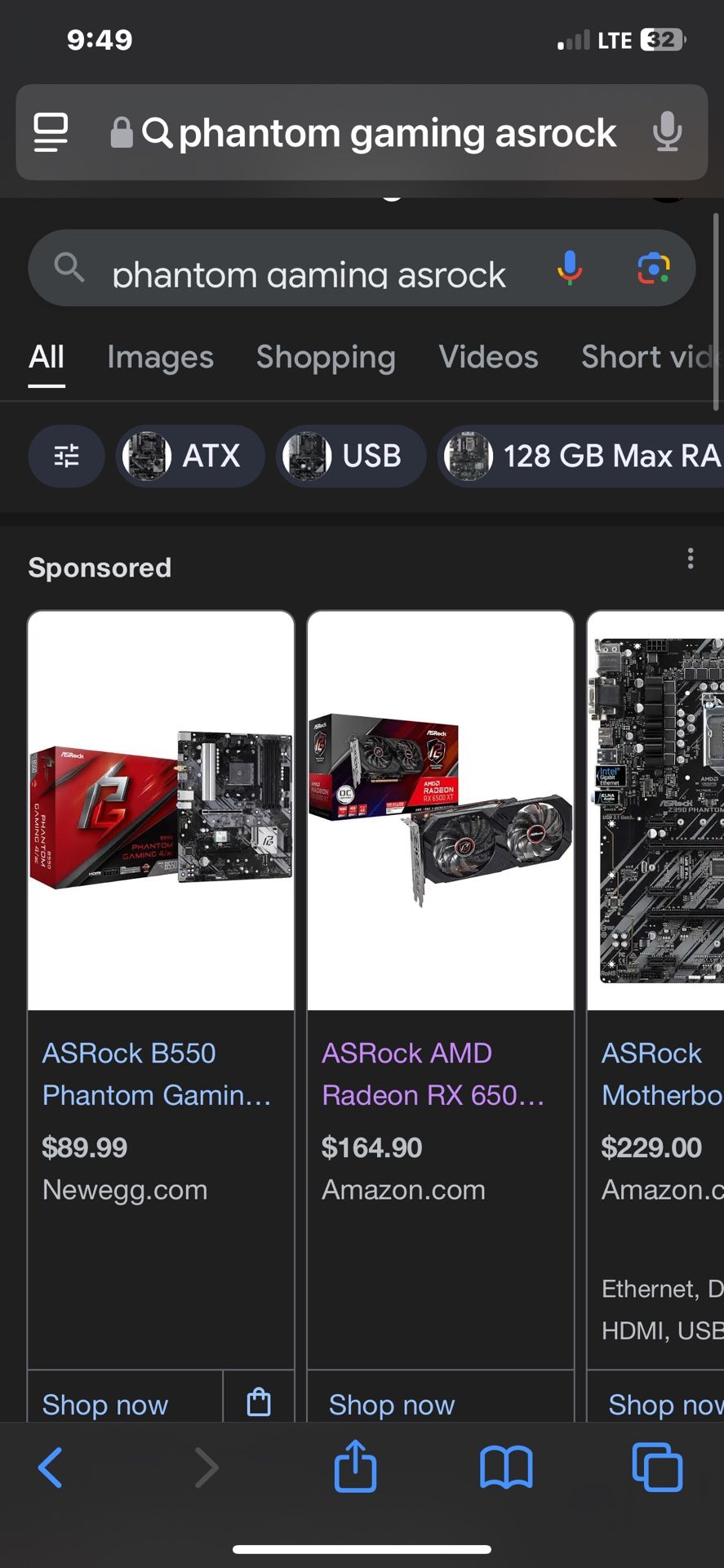Switch to the Images tab
724x1568 pixels.
[160, 357]
